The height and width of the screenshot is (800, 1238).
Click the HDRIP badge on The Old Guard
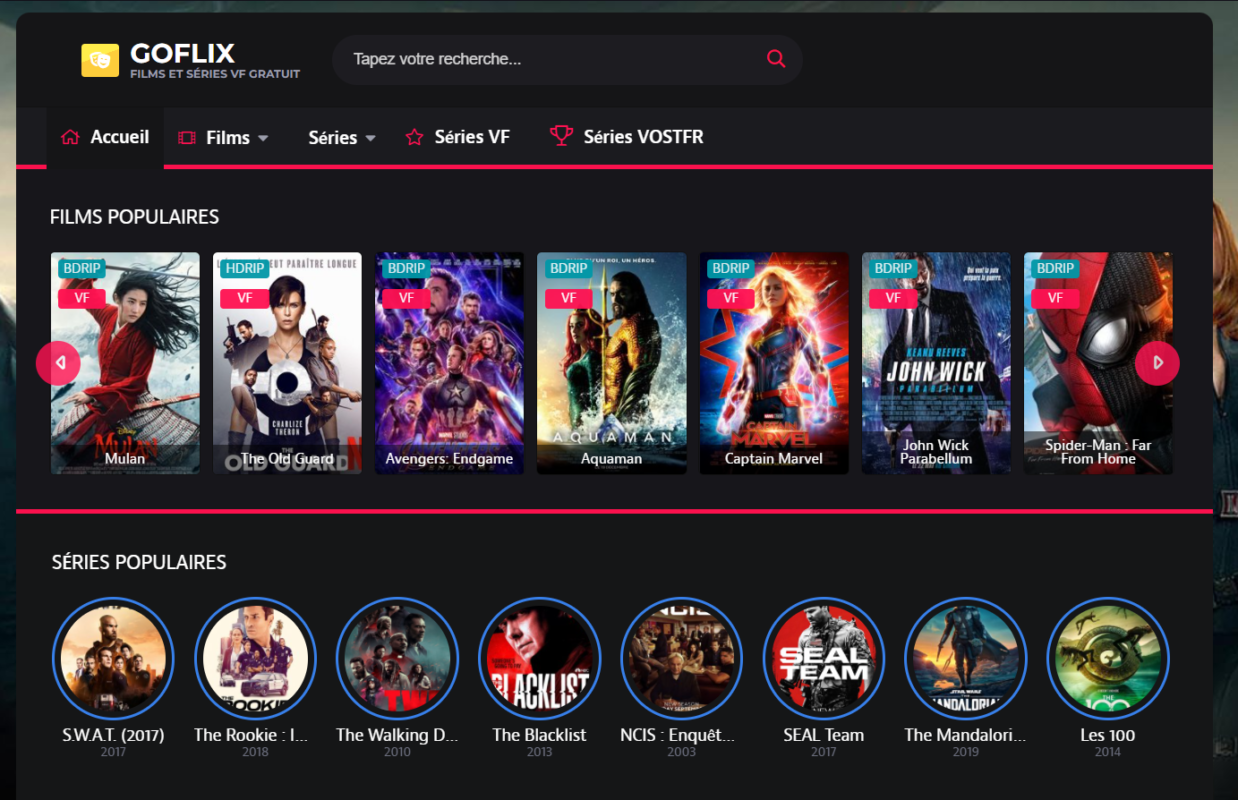[x=244, y=268]
